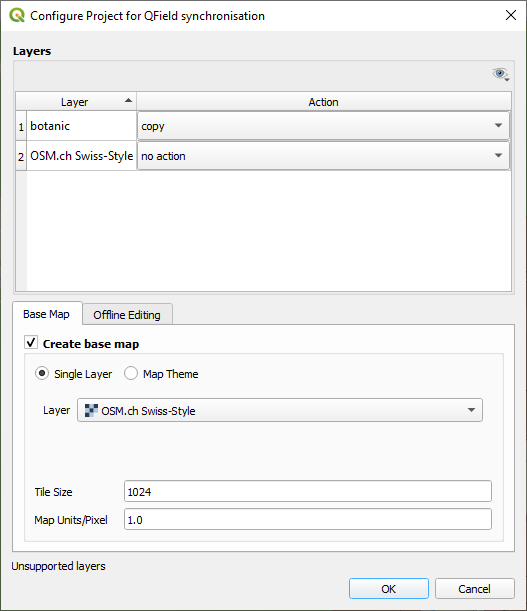
Task: Switch to the Offline Editing tab
Action: pyautogui.click(x=127, y=314)
